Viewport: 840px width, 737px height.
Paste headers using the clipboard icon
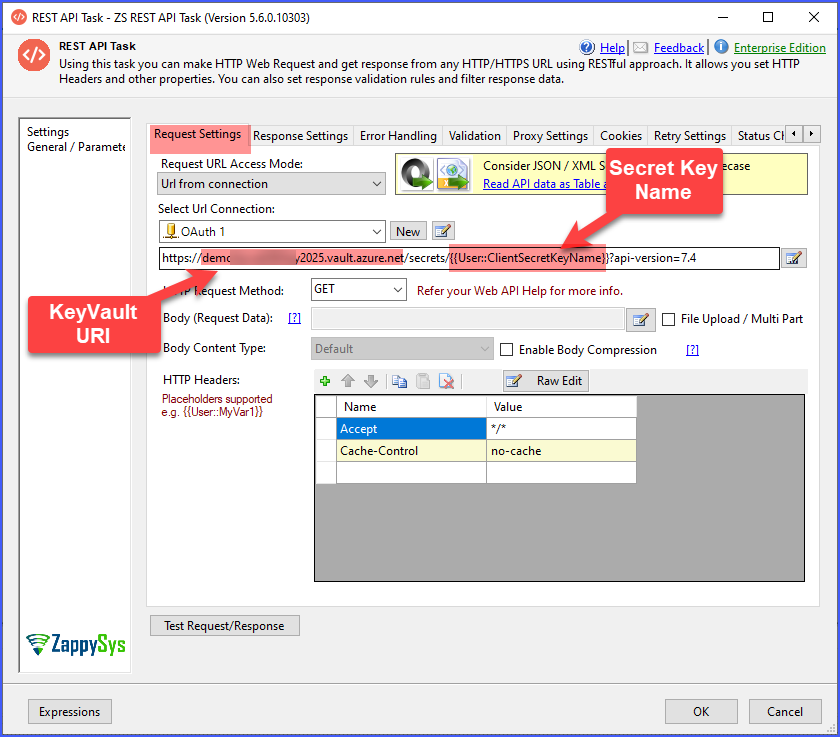tap(423, 381)
